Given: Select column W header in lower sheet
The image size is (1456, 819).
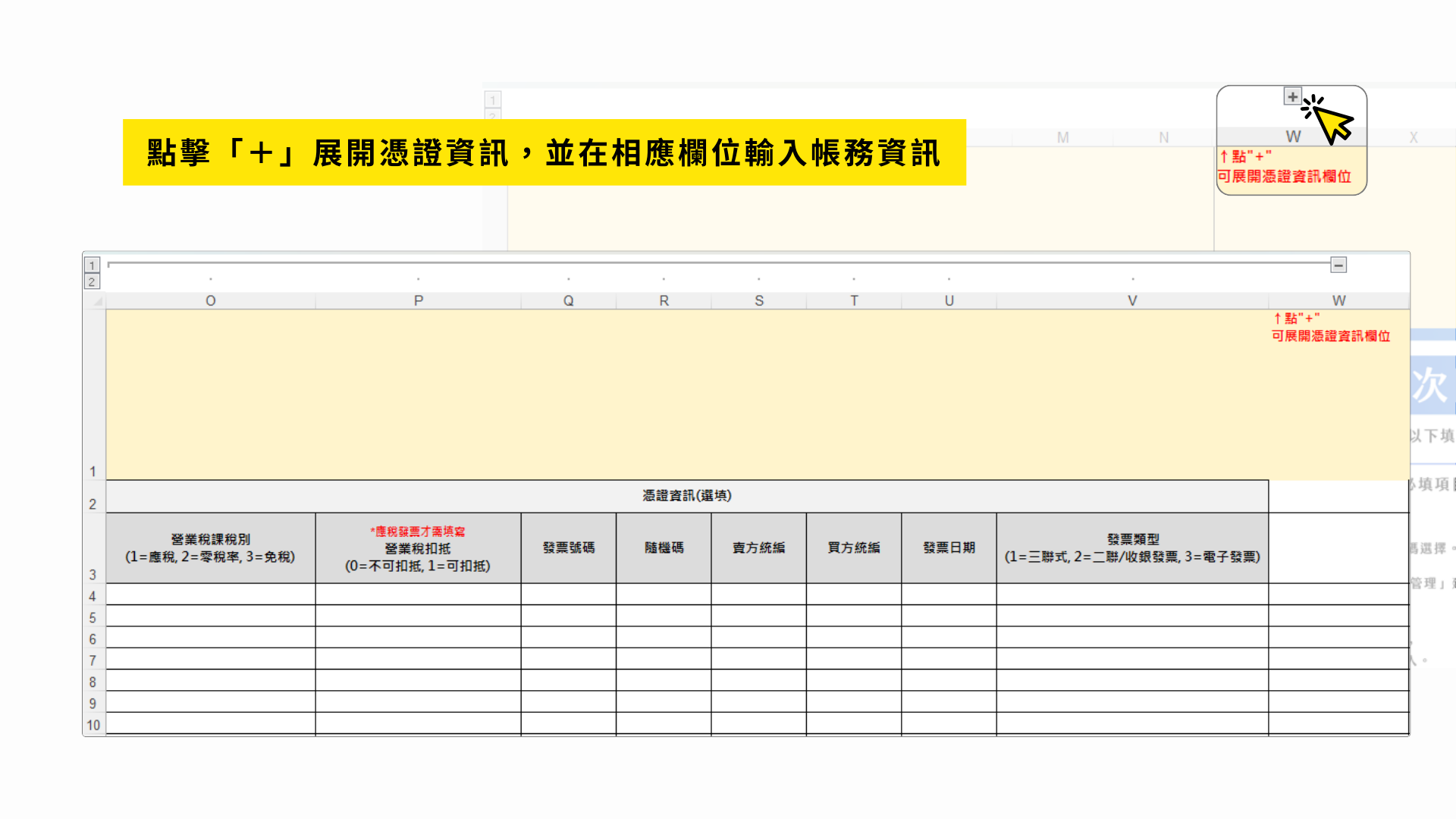Looking at the screenshot, I should point(1338,301).
